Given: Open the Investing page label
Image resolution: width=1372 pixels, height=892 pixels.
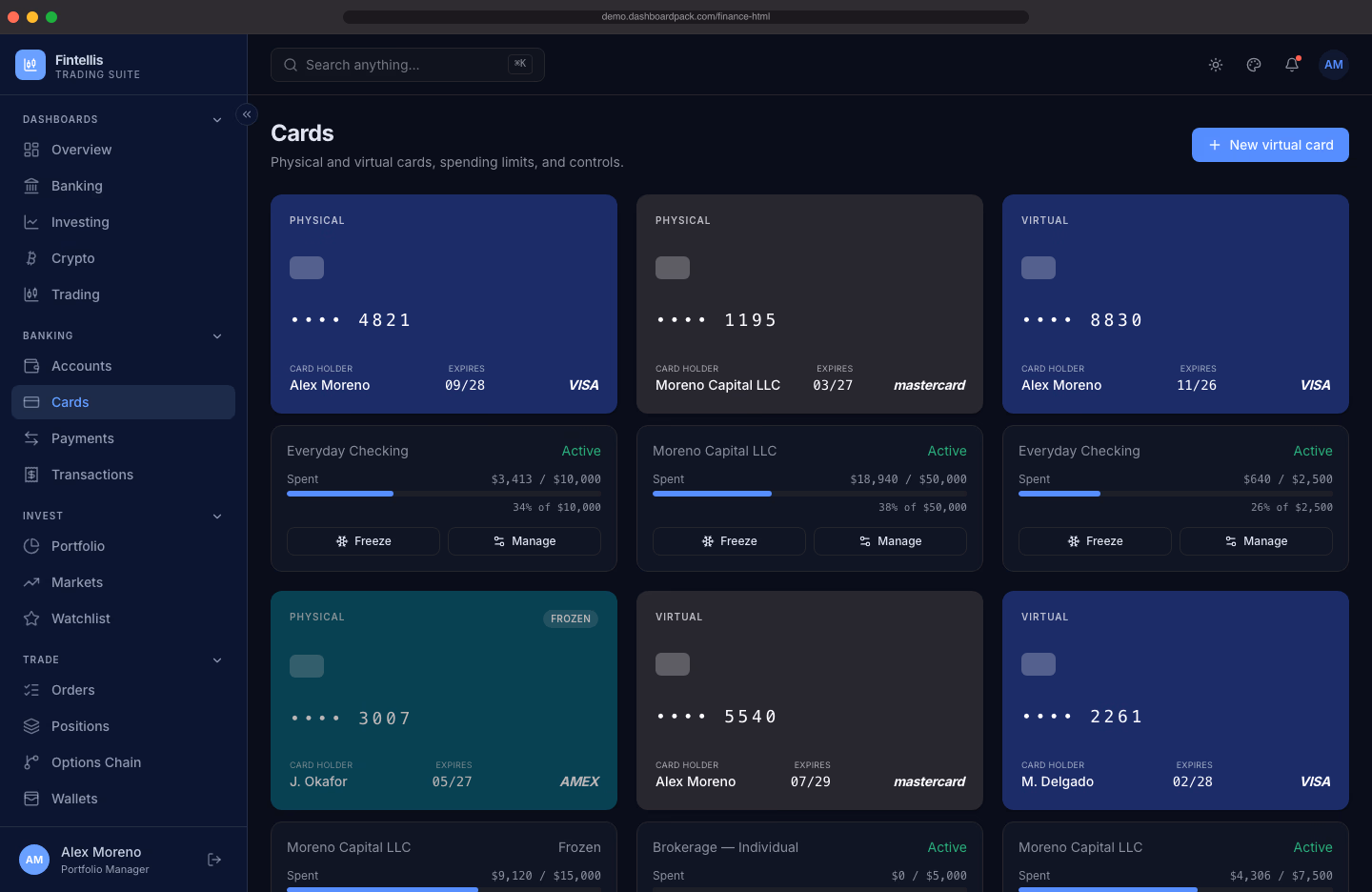Looking at the screenshot, I should click(x=80, y=222).
